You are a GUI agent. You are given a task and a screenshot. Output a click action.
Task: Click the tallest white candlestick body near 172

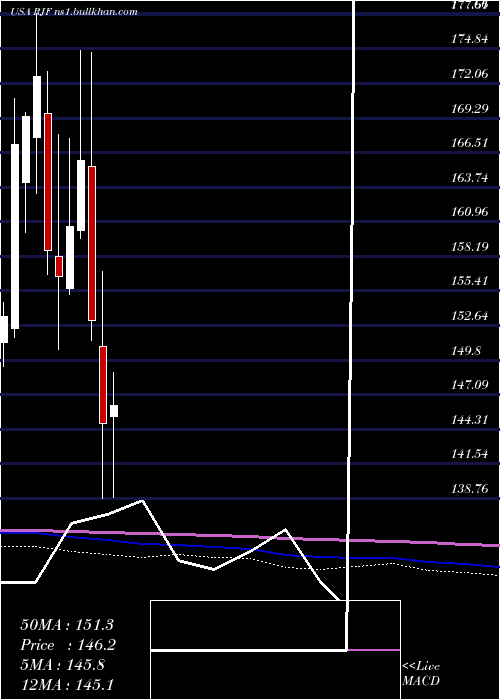click(37, 107)
